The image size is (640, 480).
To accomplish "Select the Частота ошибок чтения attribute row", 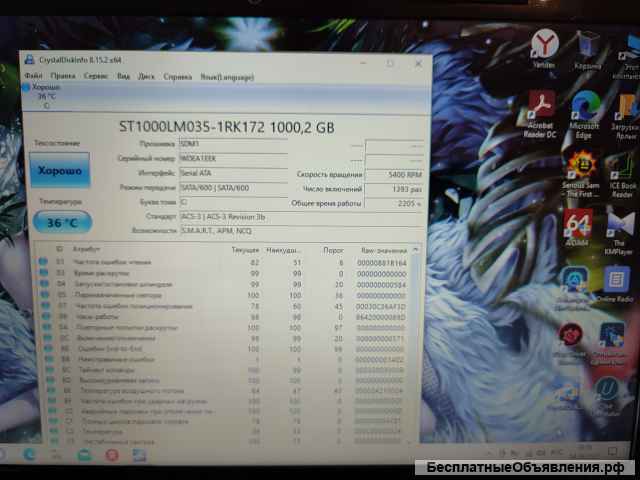I will pyautogui.click(x=224, y=262).
